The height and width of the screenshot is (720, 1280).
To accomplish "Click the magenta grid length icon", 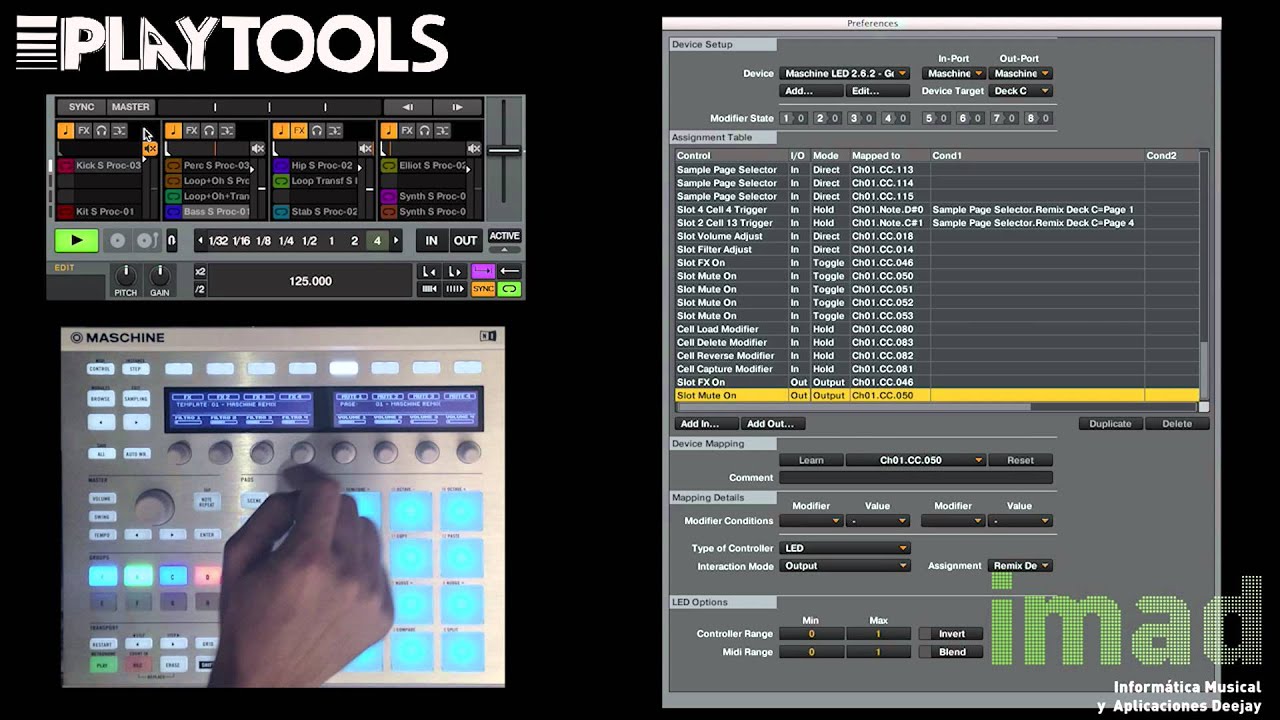I will pos(483,272).
